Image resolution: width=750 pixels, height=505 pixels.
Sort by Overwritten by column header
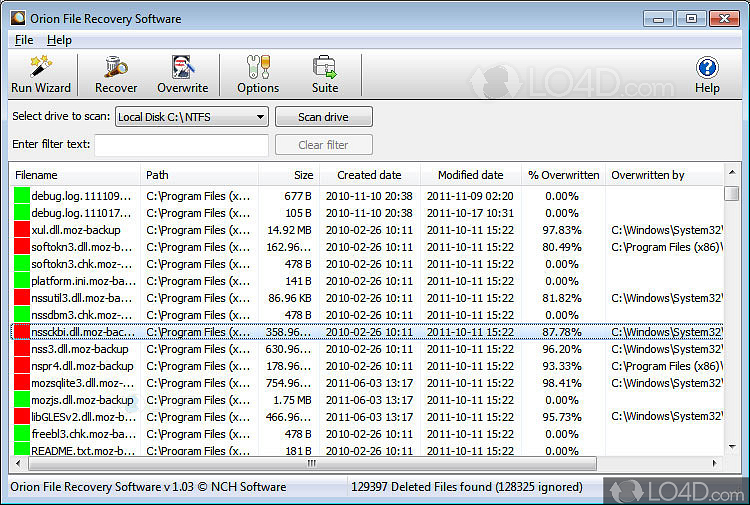664,175
